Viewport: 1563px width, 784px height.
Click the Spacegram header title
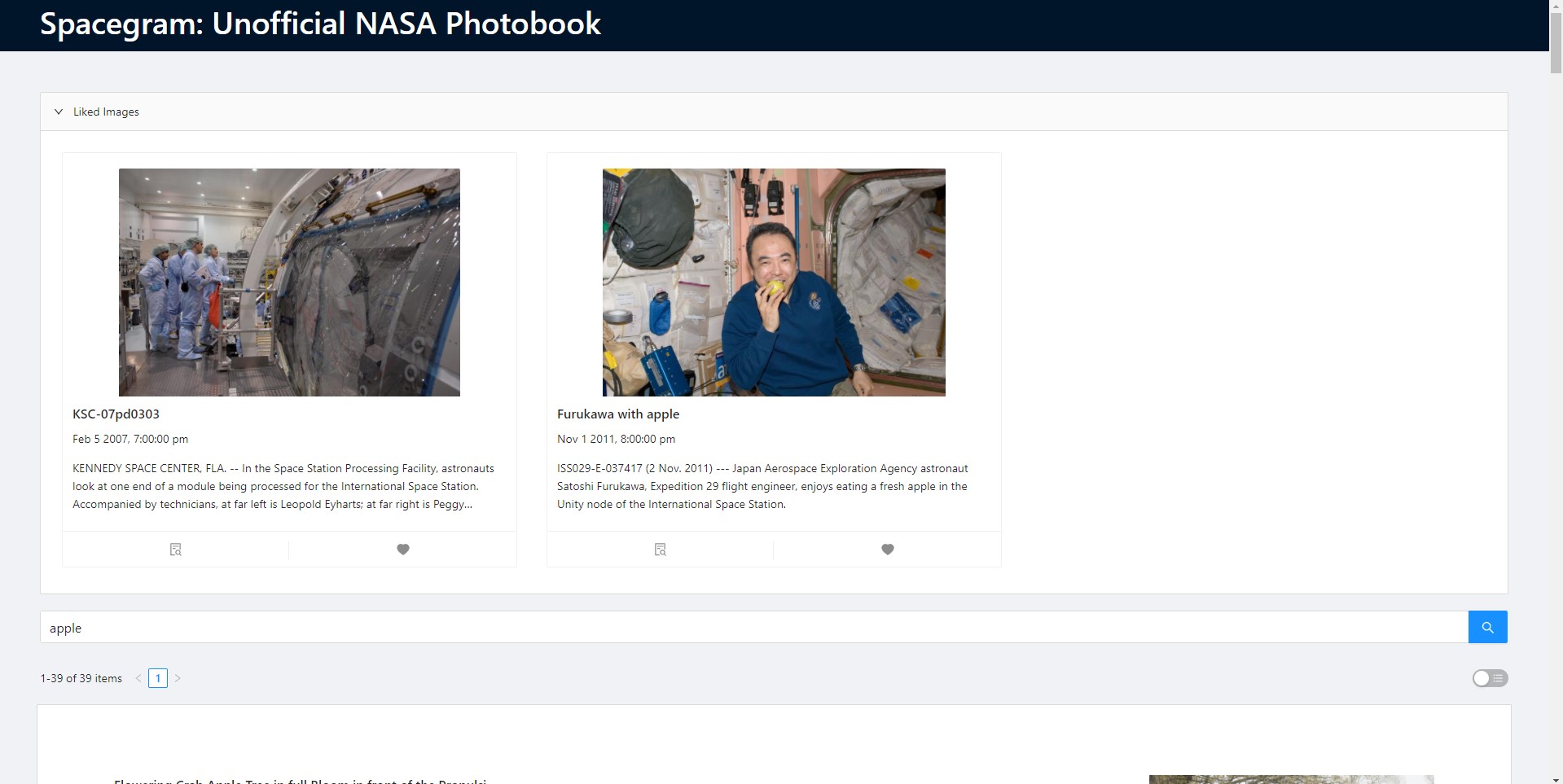pyautogui.click(x=320, y=24)
